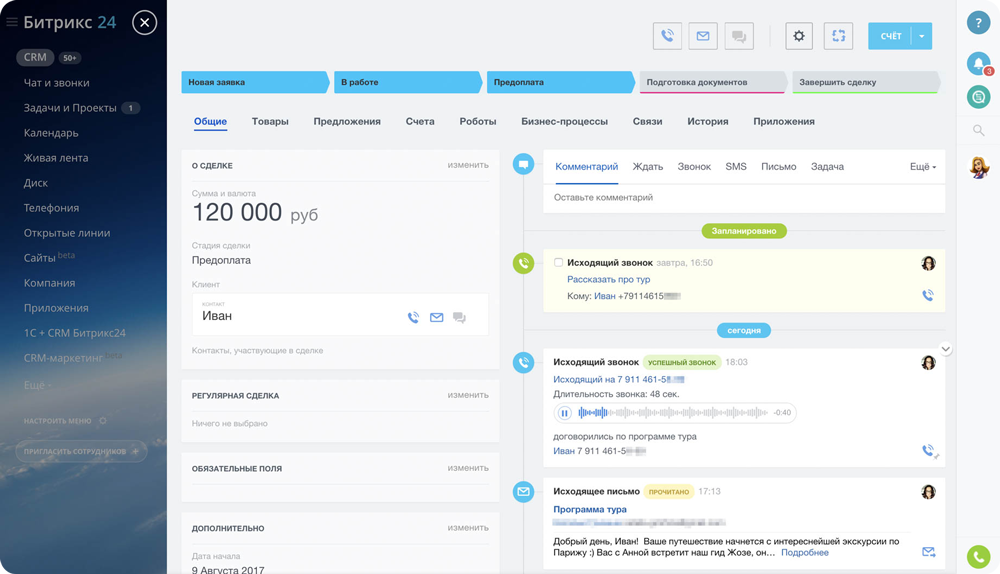Screen dimensions: 1000x574
Task: Open search via magnifier icon in sidebar
Action: click(978, 130)
